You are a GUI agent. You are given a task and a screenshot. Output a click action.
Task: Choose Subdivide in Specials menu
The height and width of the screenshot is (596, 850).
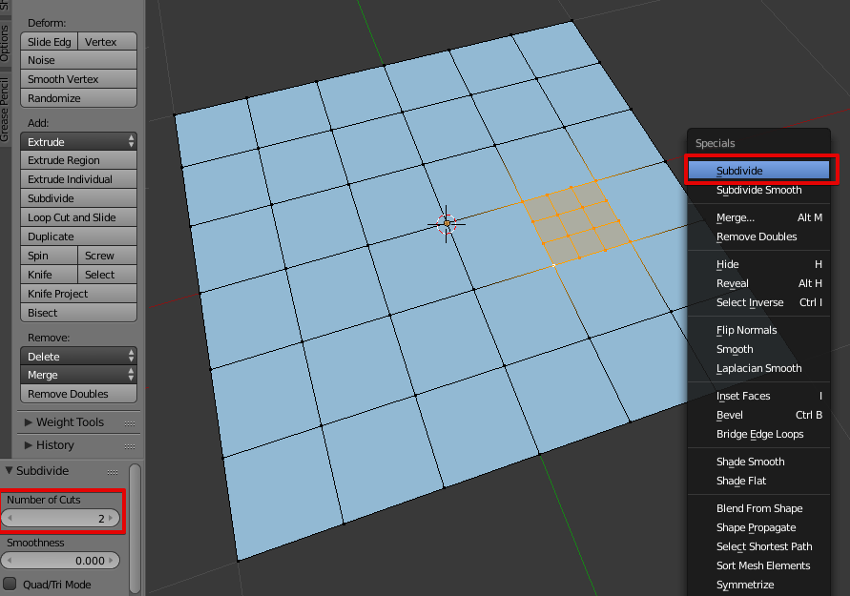pos(759,170)
